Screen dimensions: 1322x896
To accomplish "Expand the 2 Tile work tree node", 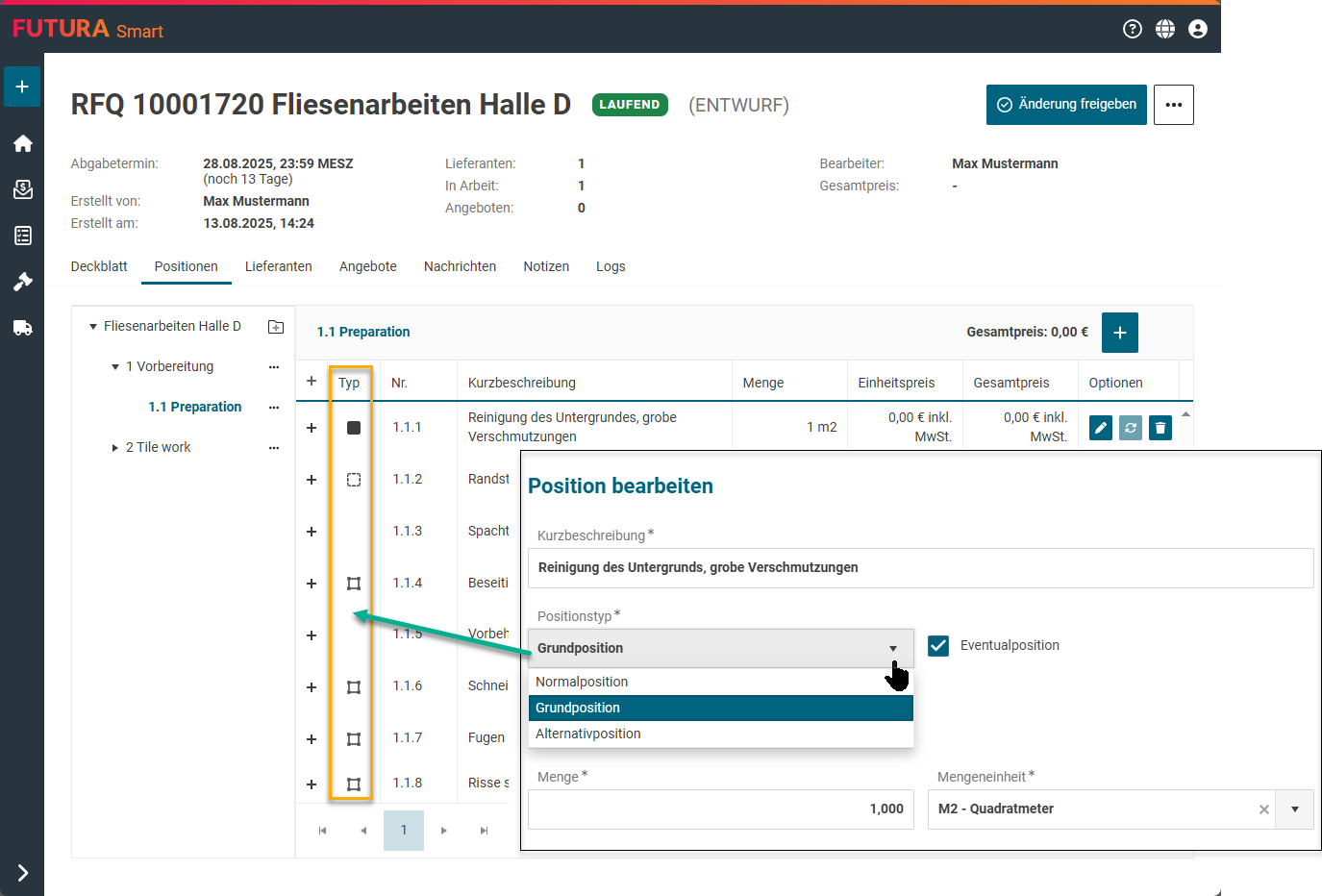I will [x=115, y=448].
